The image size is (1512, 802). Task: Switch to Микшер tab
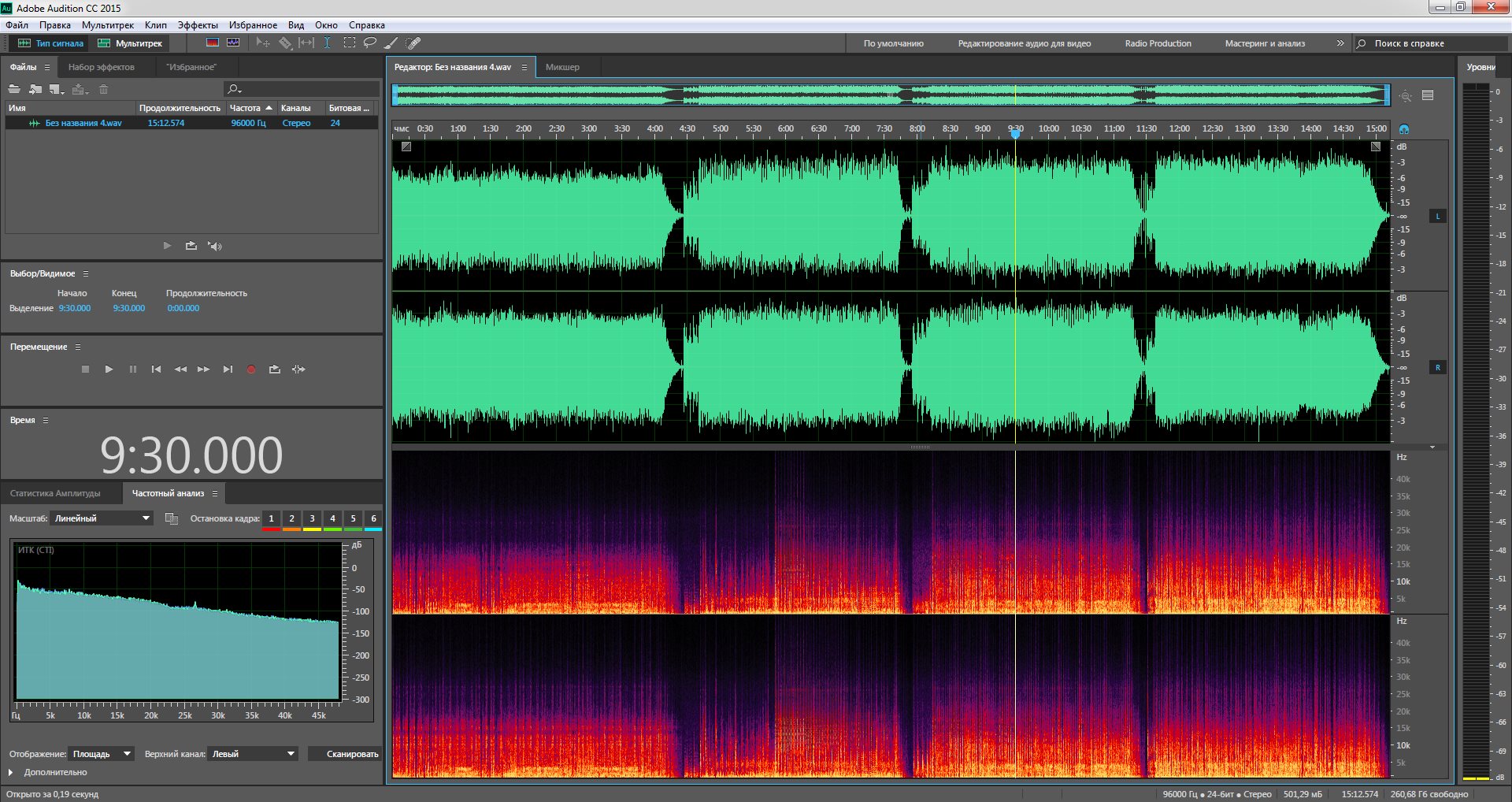[562, 67]
